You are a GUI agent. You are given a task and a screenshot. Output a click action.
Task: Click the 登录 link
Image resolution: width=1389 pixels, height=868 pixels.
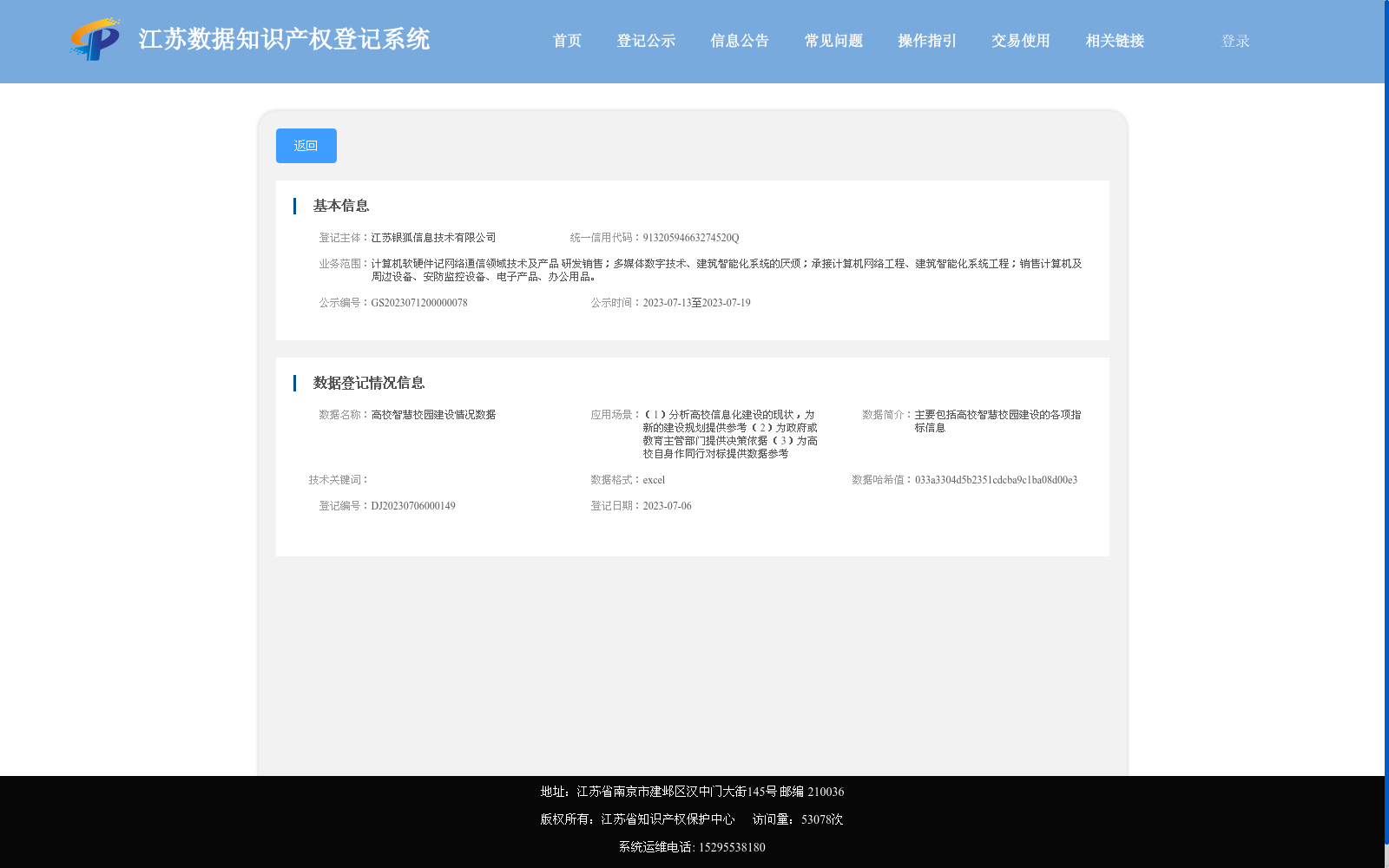1235,41
